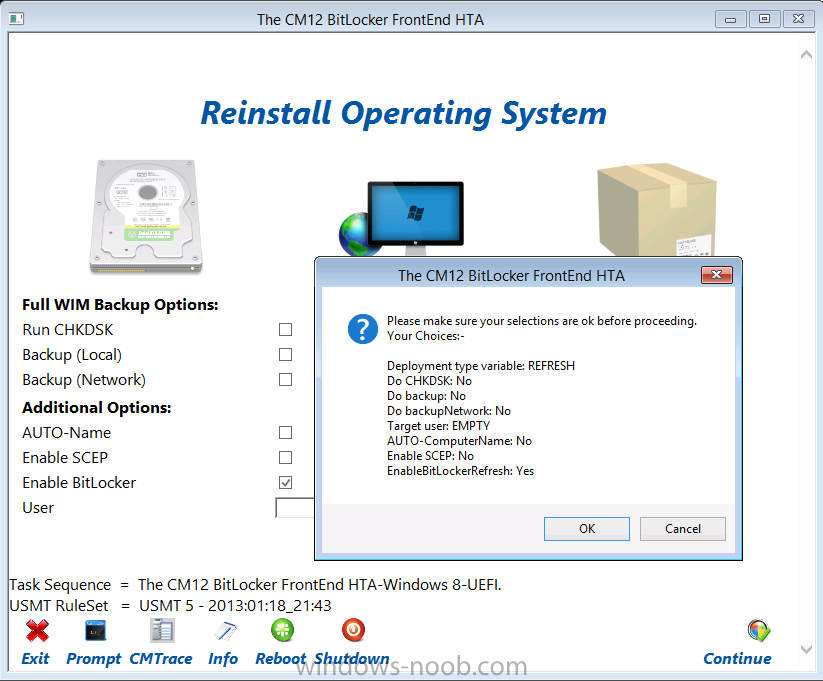This screenshot has height=681, width=823.
Task: Click the Reinstall Operating System heading
Action: point(404,114)
